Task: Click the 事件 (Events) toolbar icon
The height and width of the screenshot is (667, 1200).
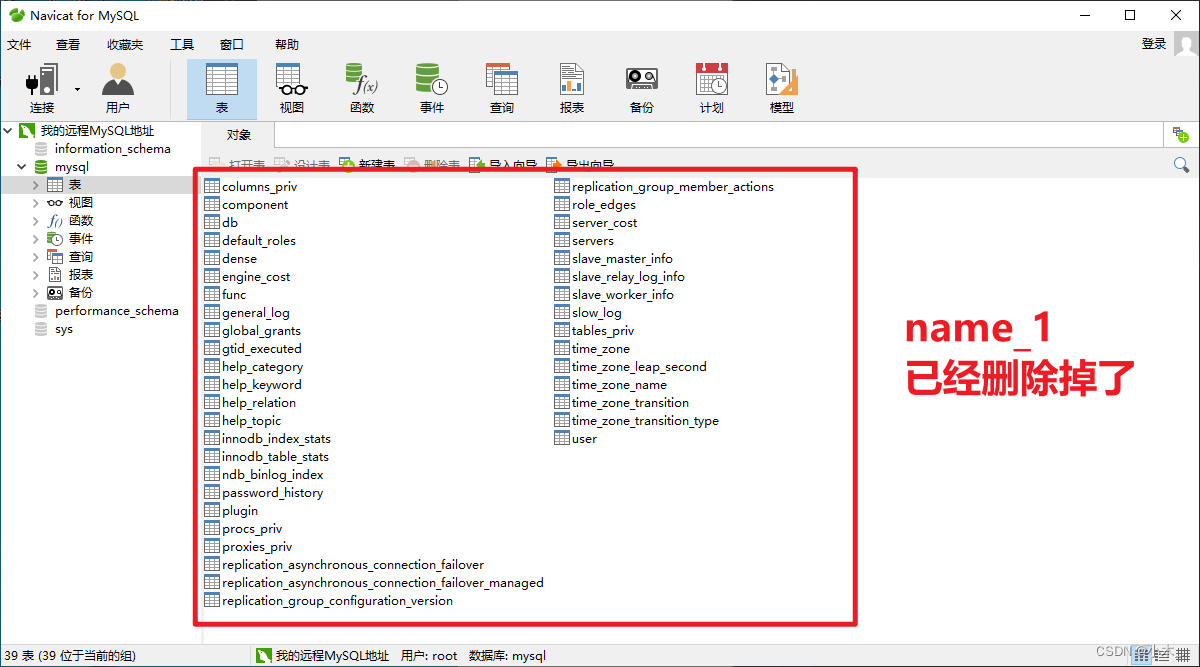Action: point(431,87)
